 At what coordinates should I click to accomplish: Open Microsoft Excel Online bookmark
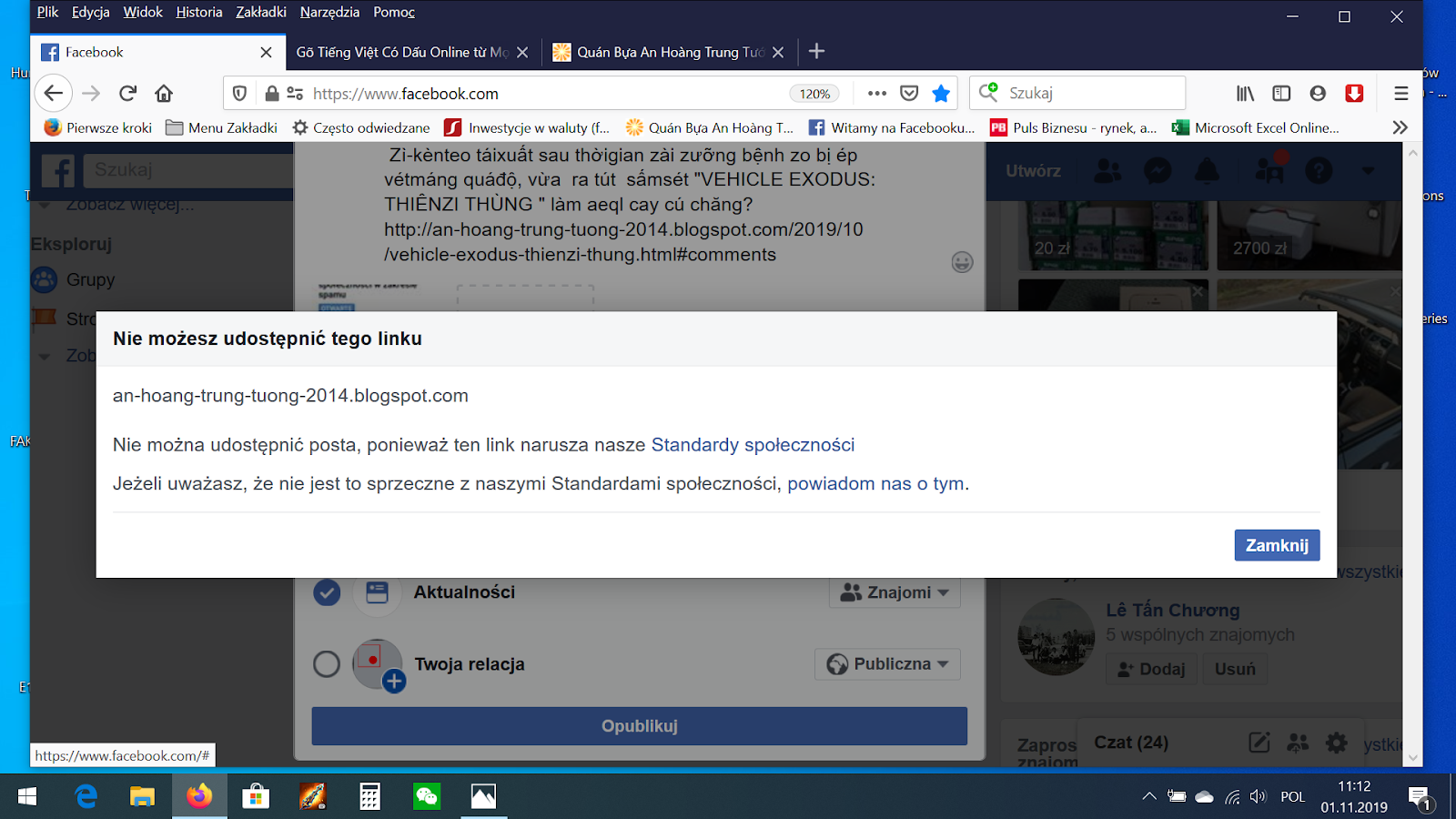1256,127
